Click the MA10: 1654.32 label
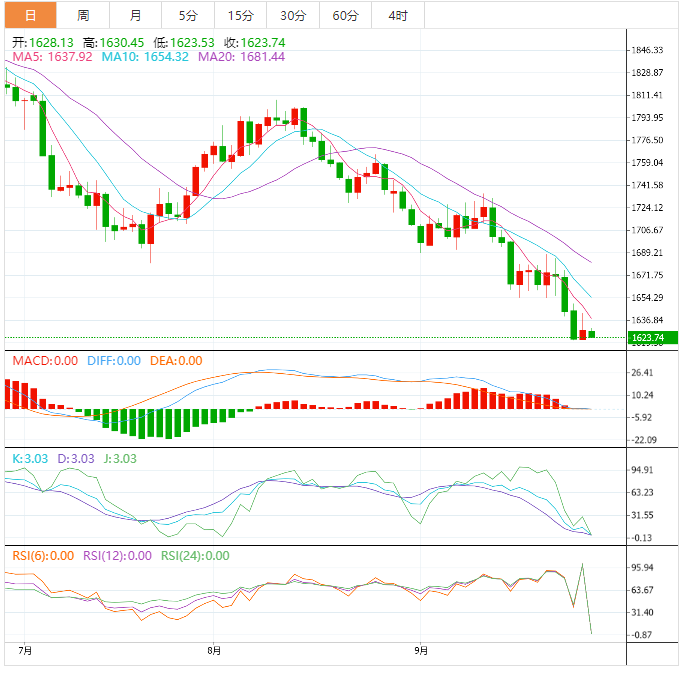Screen dimensions: 686x677 [145, 57]
